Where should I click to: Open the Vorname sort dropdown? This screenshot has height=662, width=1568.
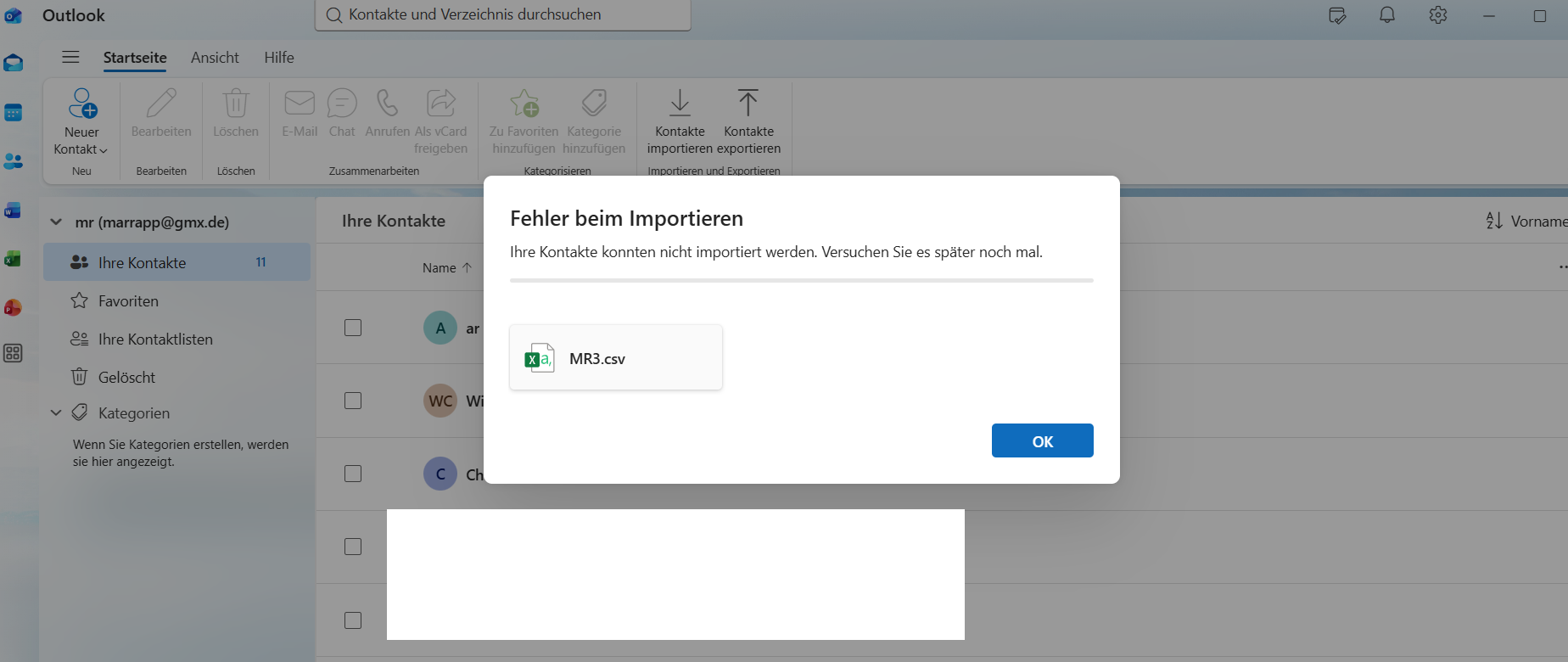pyautogui.click(x=1526, y=221)
